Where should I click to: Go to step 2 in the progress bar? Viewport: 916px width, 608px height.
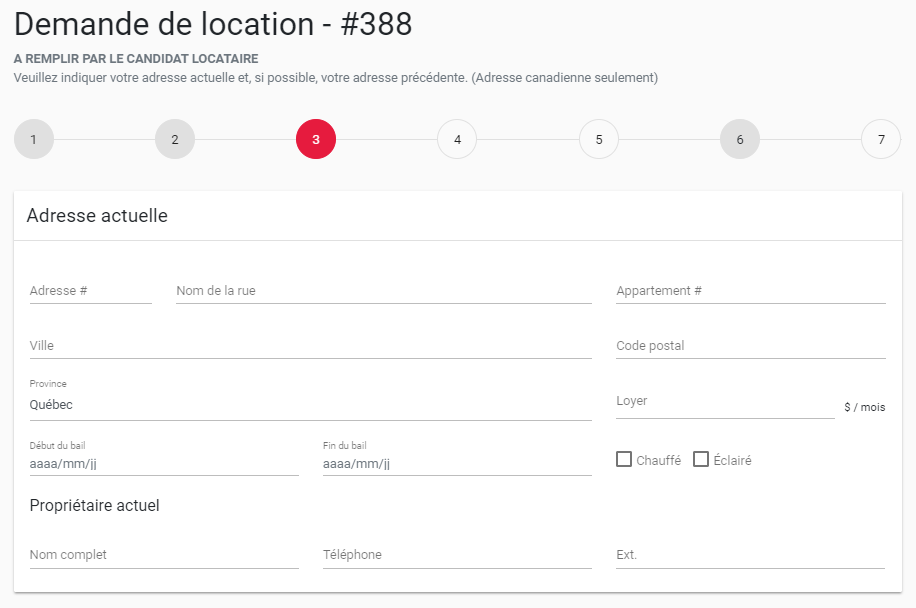tap(175, 139)
